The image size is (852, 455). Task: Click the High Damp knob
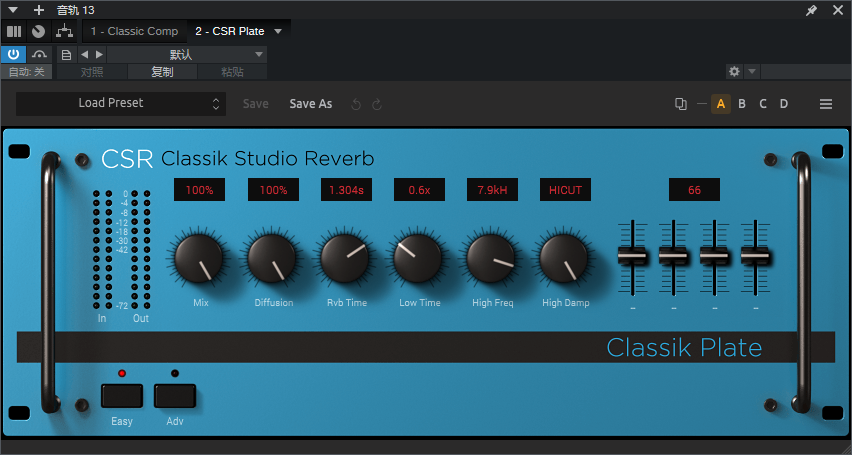[564, 259]
